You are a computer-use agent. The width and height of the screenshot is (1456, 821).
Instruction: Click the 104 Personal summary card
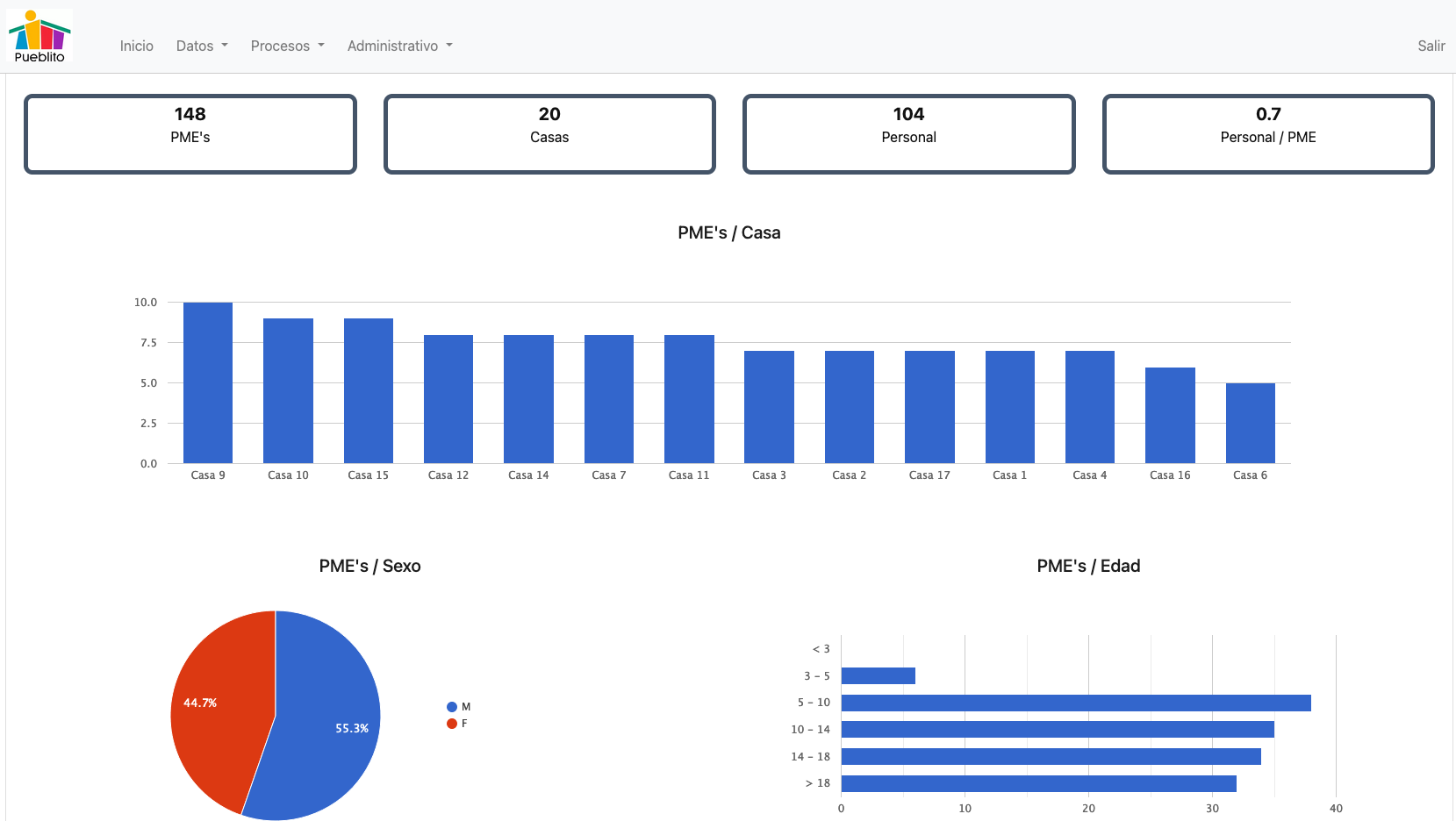tap(908, 134)
